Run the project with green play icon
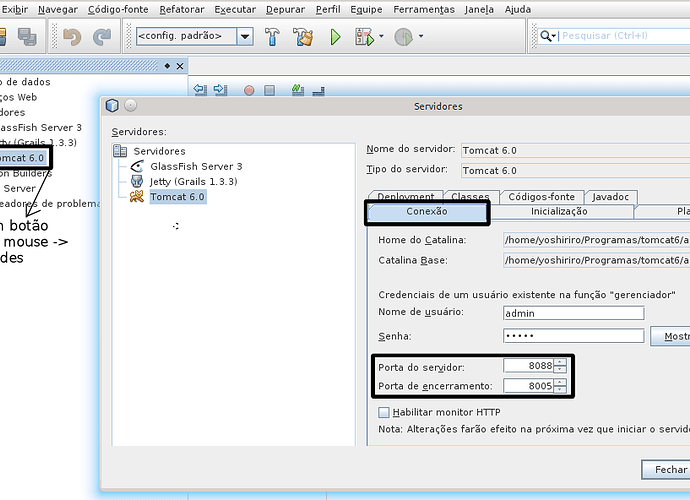This screenshot has height=500, width=690. 335,37
